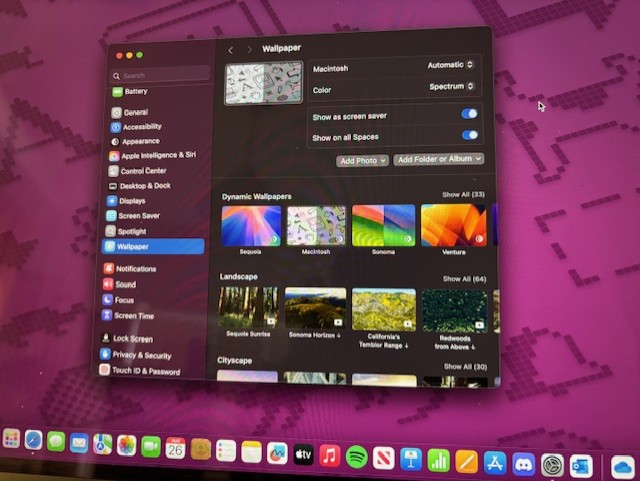
Task: Open Discord from the Dock
Action: click(x=523, y=463)
